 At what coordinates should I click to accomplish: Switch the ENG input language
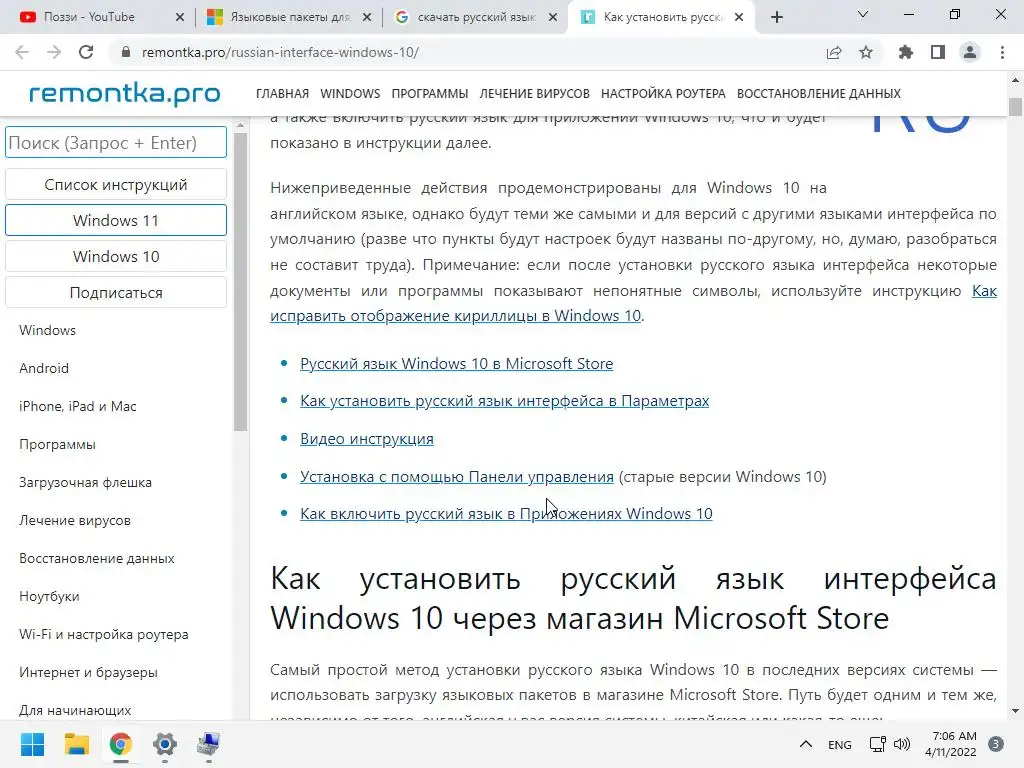(839, 744)
